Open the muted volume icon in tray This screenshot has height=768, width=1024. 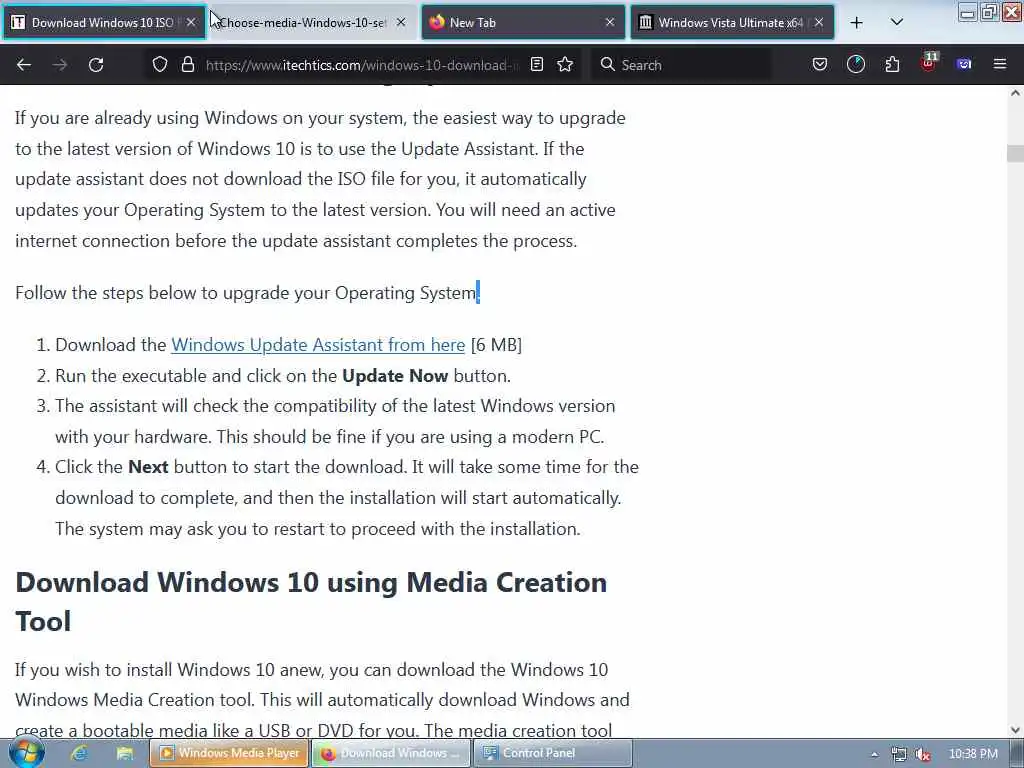pos(923,754)
